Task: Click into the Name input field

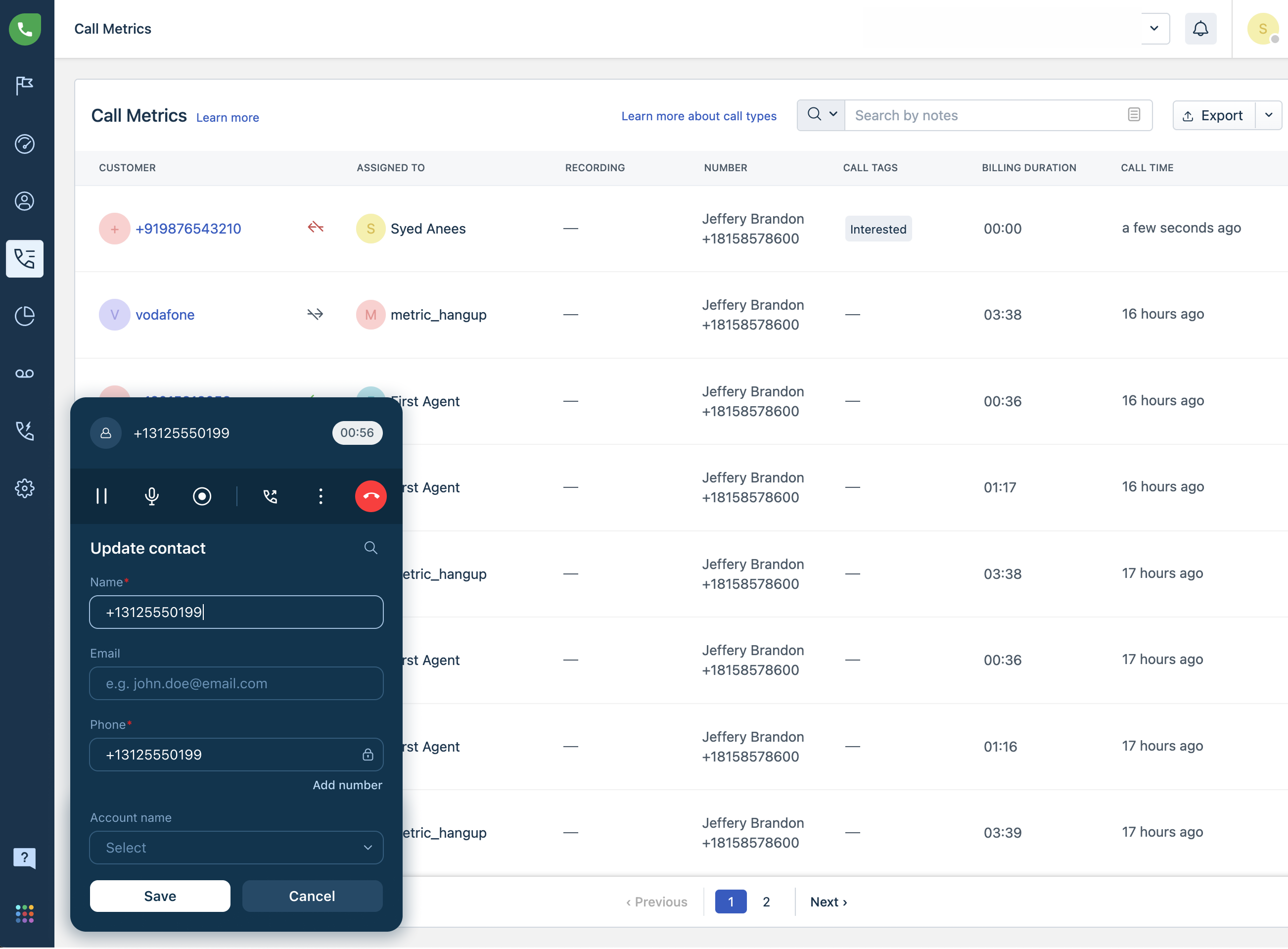Action: click(236, 613)
